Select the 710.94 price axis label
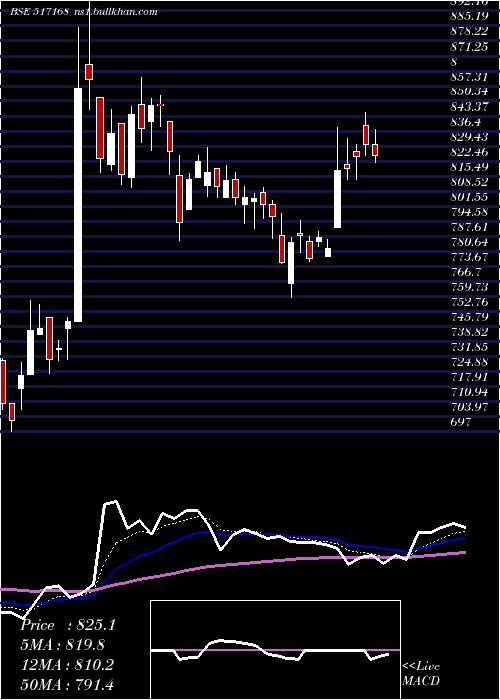 pos(470,392)
